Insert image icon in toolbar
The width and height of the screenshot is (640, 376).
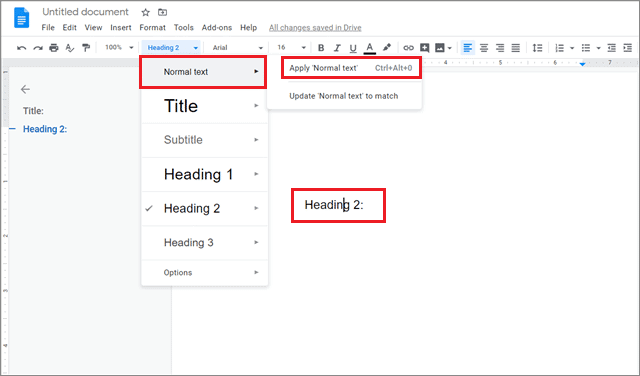click(440, 48)
